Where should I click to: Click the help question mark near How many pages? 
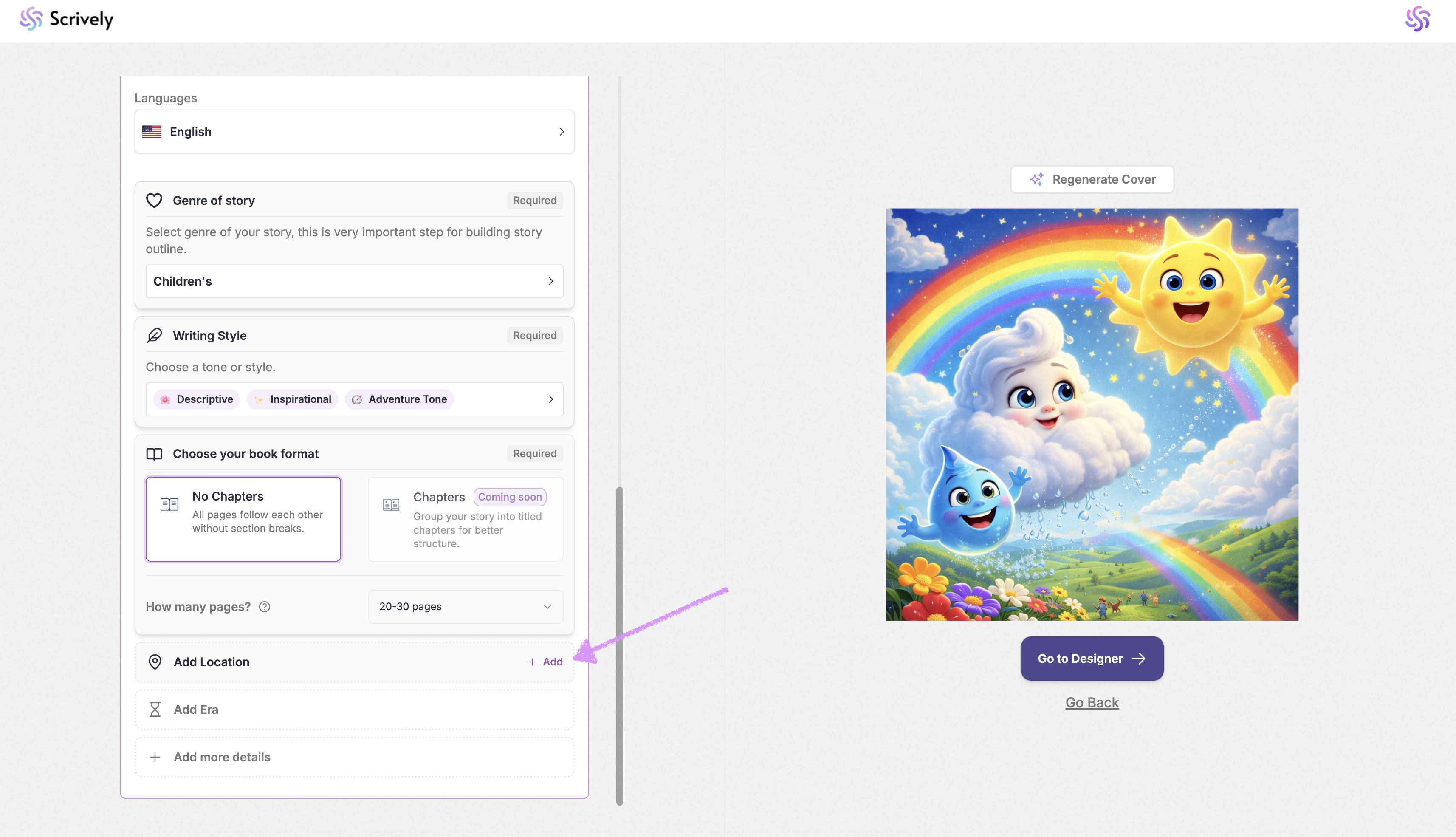264,606
